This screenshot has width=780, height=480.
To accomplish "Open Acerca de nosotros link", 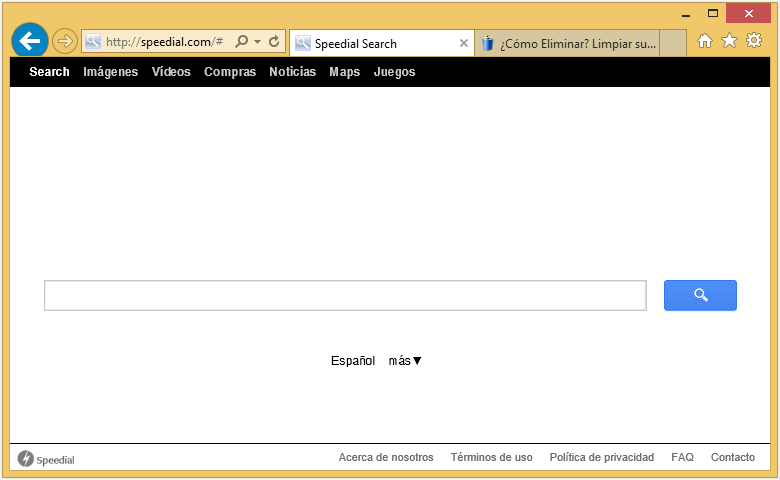I will click(x=386, y=457).
